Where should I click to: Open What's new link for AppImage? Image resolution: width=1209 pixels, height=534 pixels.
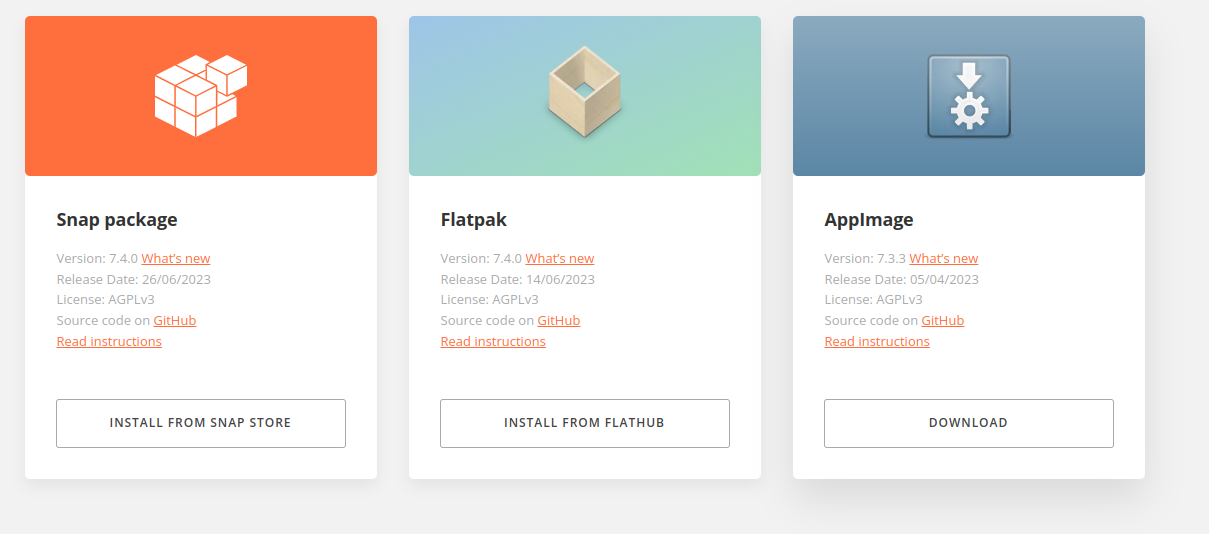pyautogui.click(x=944, y=258)
